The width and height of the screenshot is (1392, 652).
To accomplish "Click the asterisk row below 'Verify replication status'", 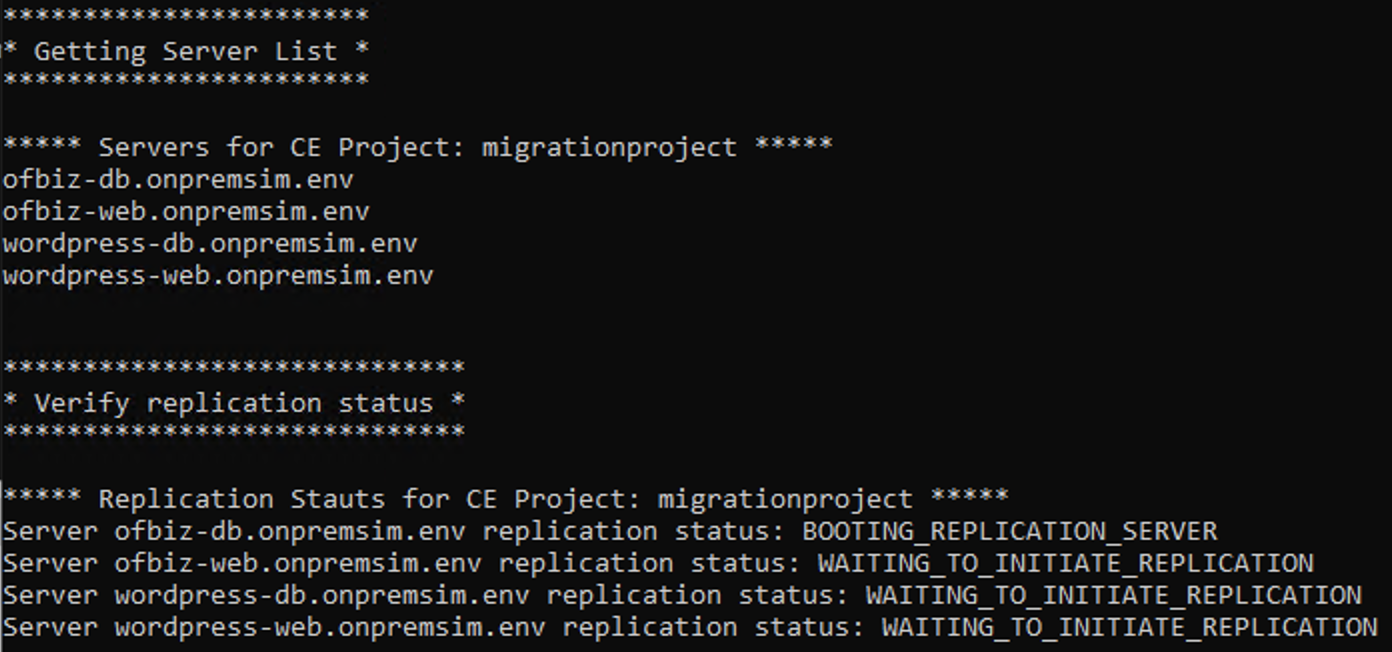I will (x=234, y=433).
